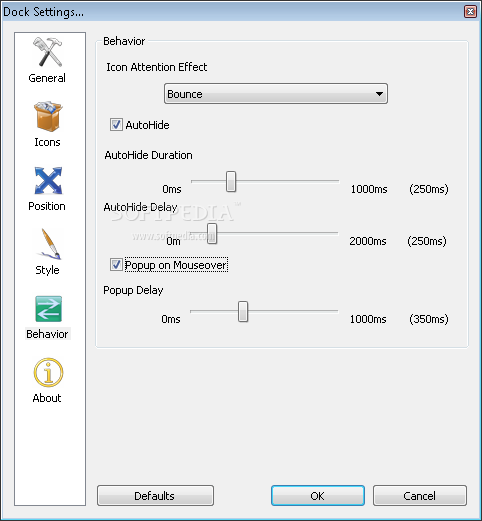Click the Position label in sidebar
482x521 pixels.
click(47, 206)
